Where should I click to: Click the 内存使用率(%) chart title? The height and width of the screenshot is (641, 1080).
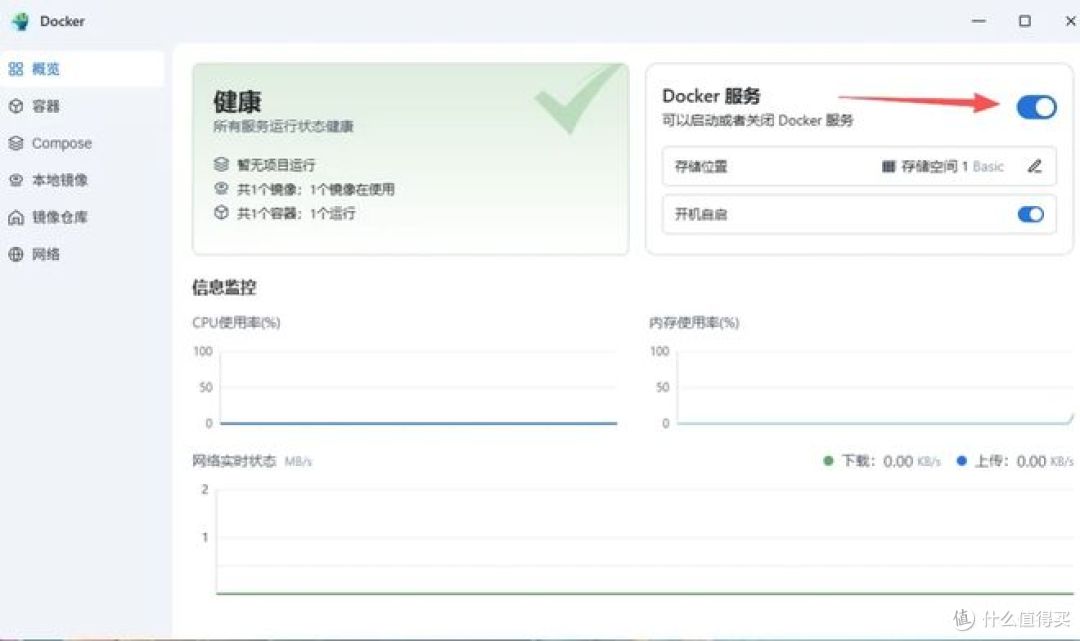coord(694,322)
